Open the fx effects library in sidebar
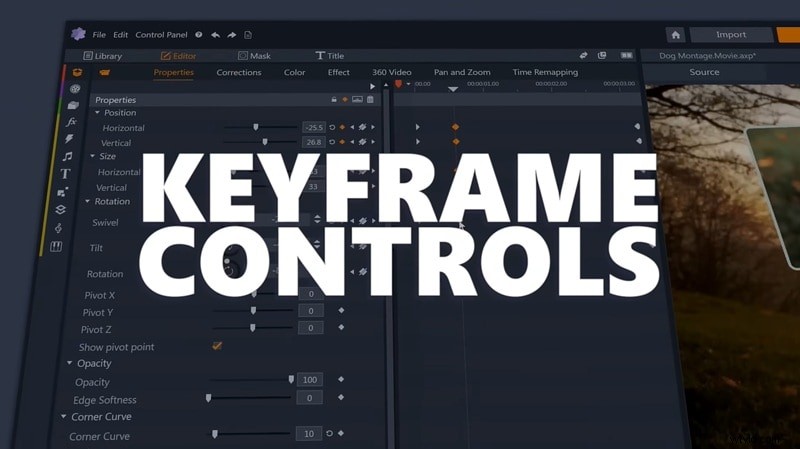The width and height of the screenshot is (800, 449). click(x=72, y=122)
